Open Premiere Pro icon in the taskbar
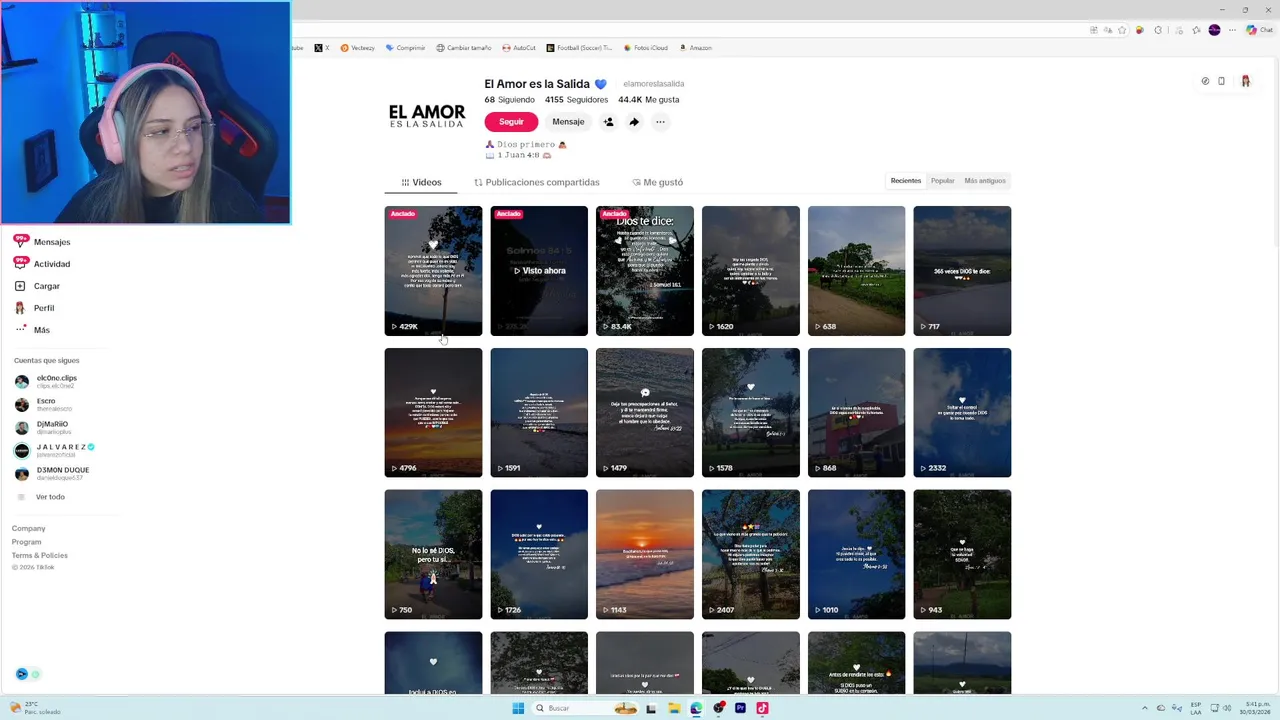 coord(740,708)
